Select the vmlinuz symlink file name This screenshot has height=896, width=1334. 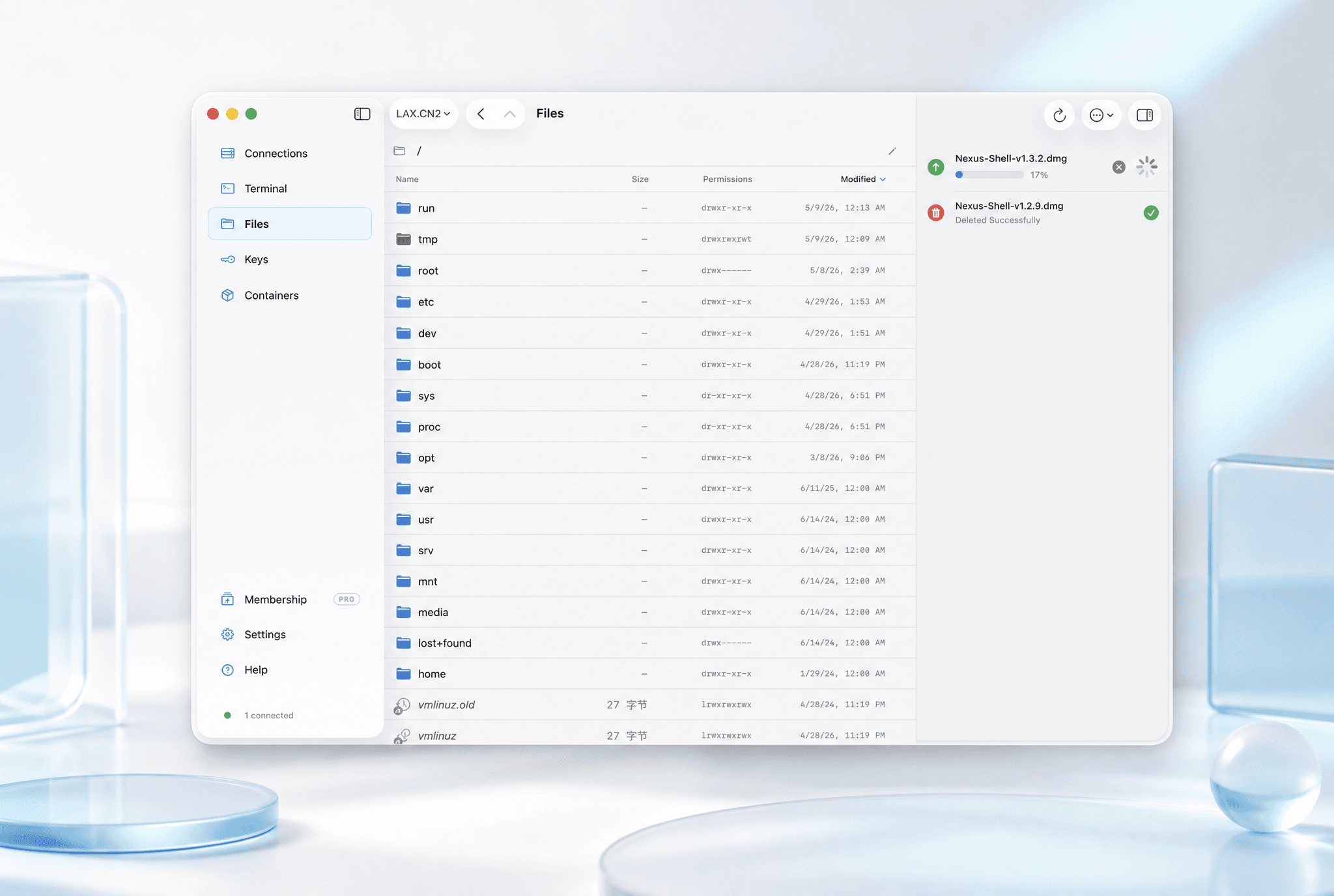pyautogui.click(x=437, y=736)
